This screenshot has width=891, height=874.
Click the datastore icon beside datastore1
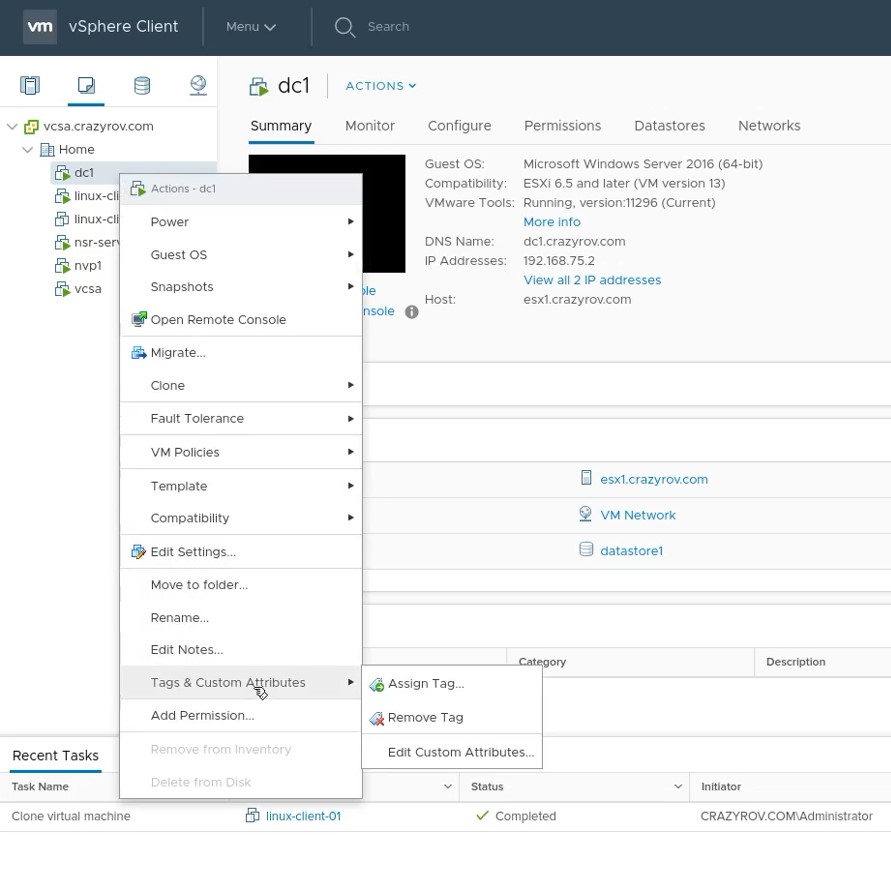[586, 549]
